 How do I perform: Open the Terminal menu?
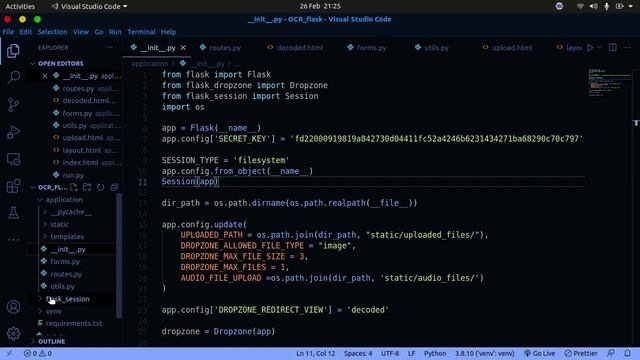click(x=141, y=32)
